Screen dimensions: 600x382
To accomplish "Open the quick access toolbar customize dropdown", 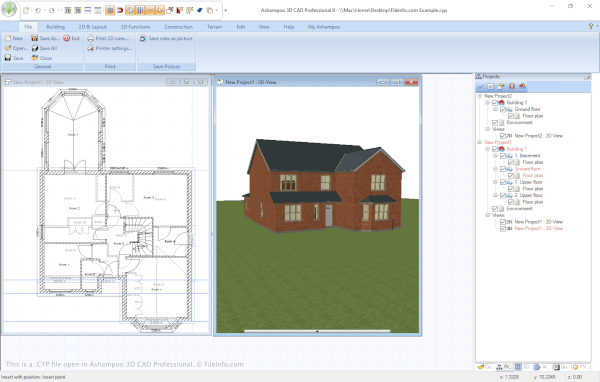I will click(x=225, y=10).
